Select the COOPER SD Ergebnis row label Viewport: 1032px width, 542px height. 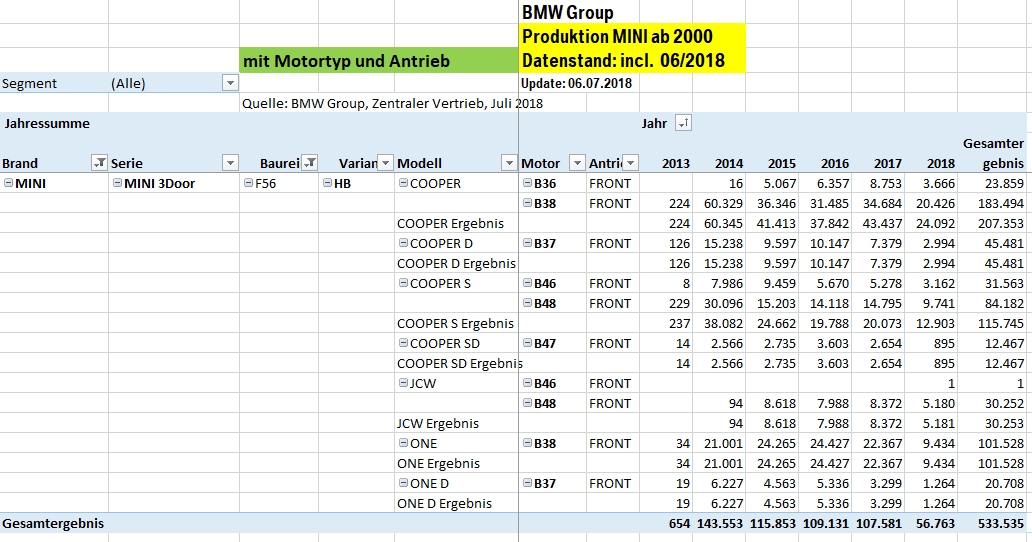point(459,363)
